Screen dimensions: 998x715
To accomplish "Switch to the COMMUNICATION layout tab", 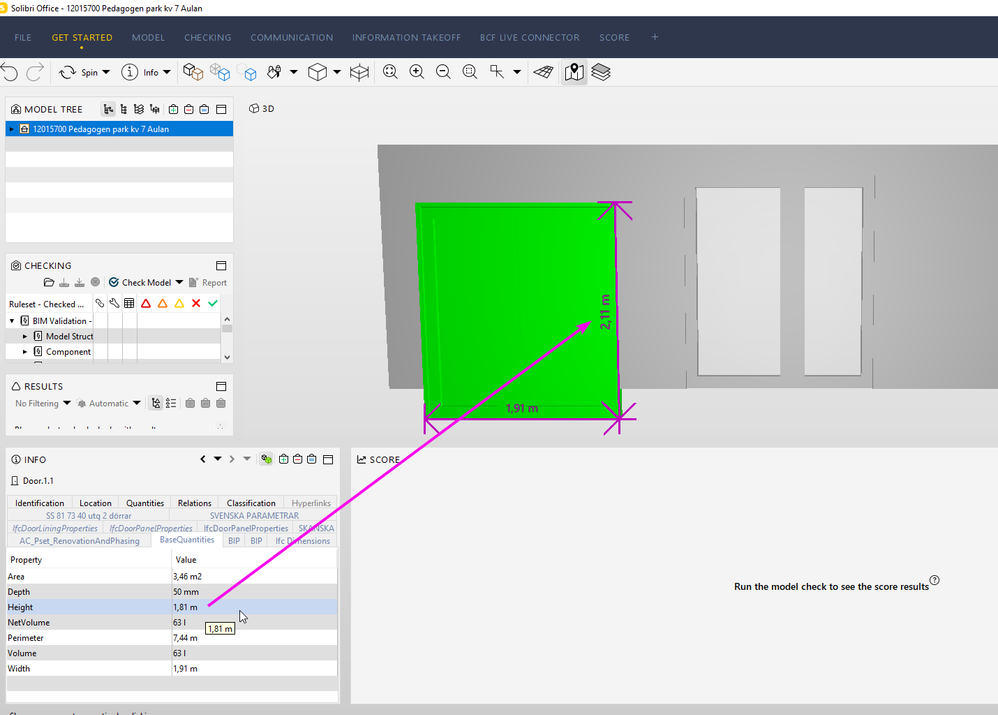I will click(292, 38).
